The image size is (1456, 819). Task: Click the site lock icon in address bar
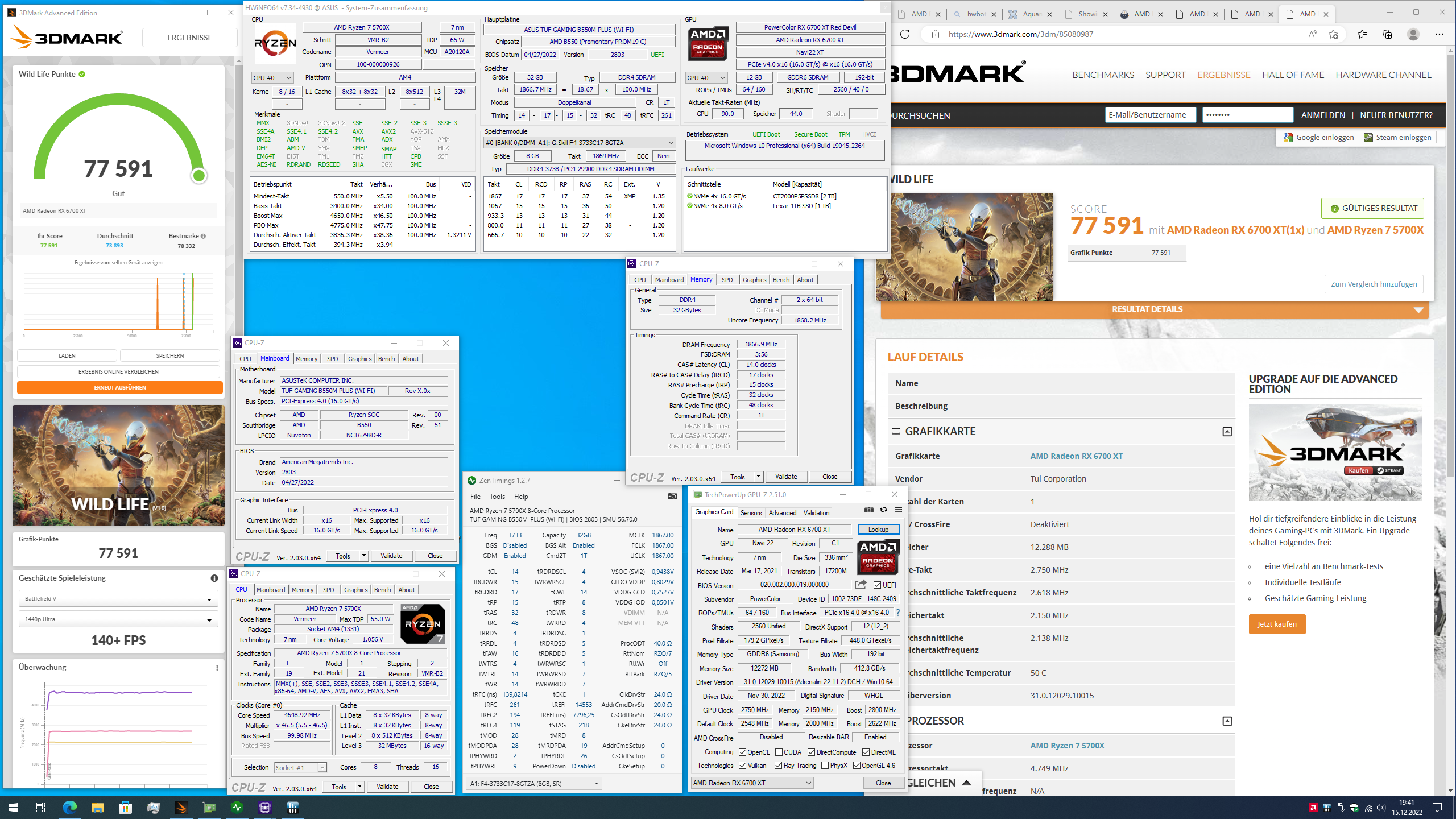tap(935, 34)
